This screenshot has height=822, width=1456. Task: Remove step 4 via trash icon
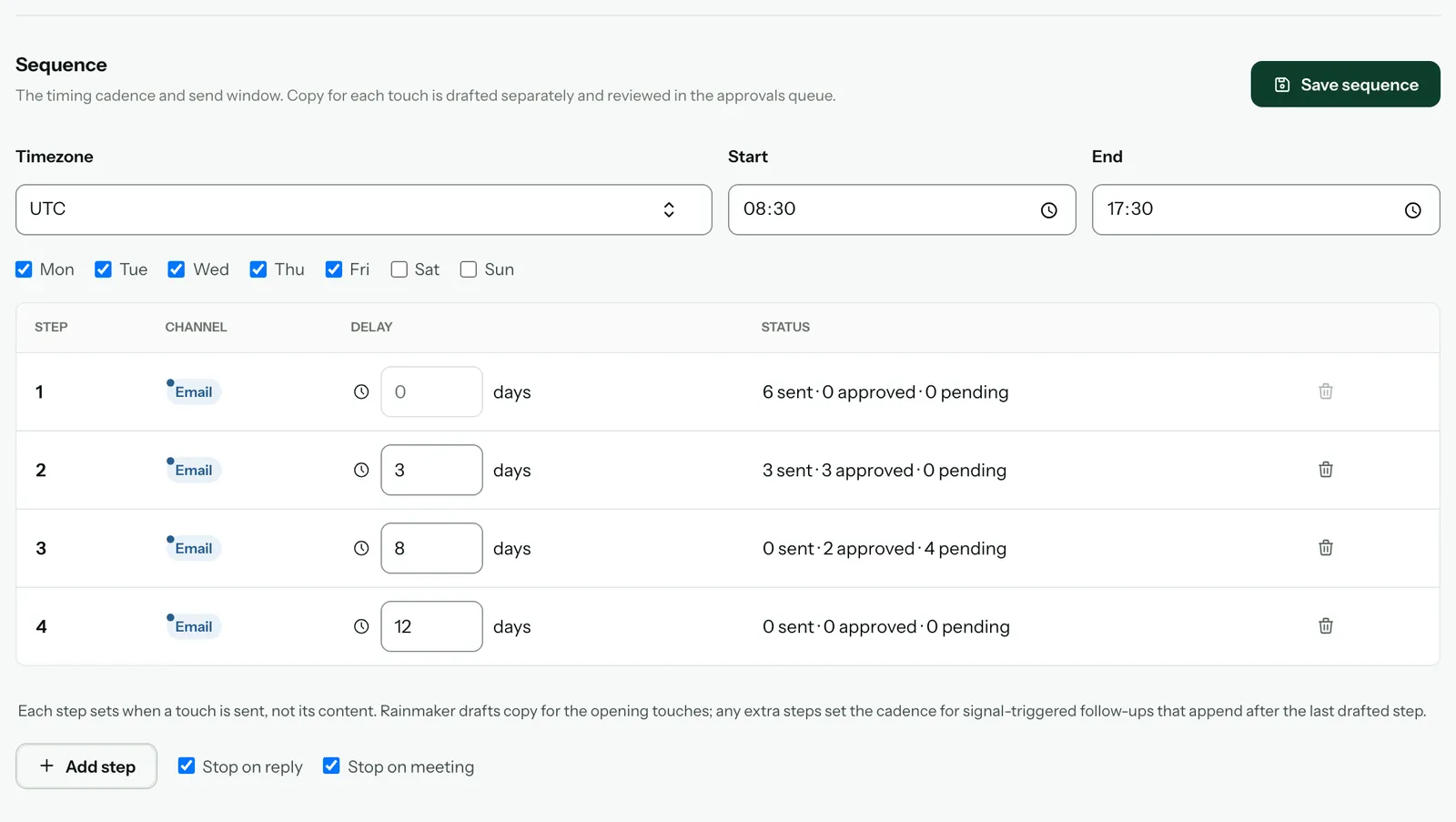[1326, 626]
